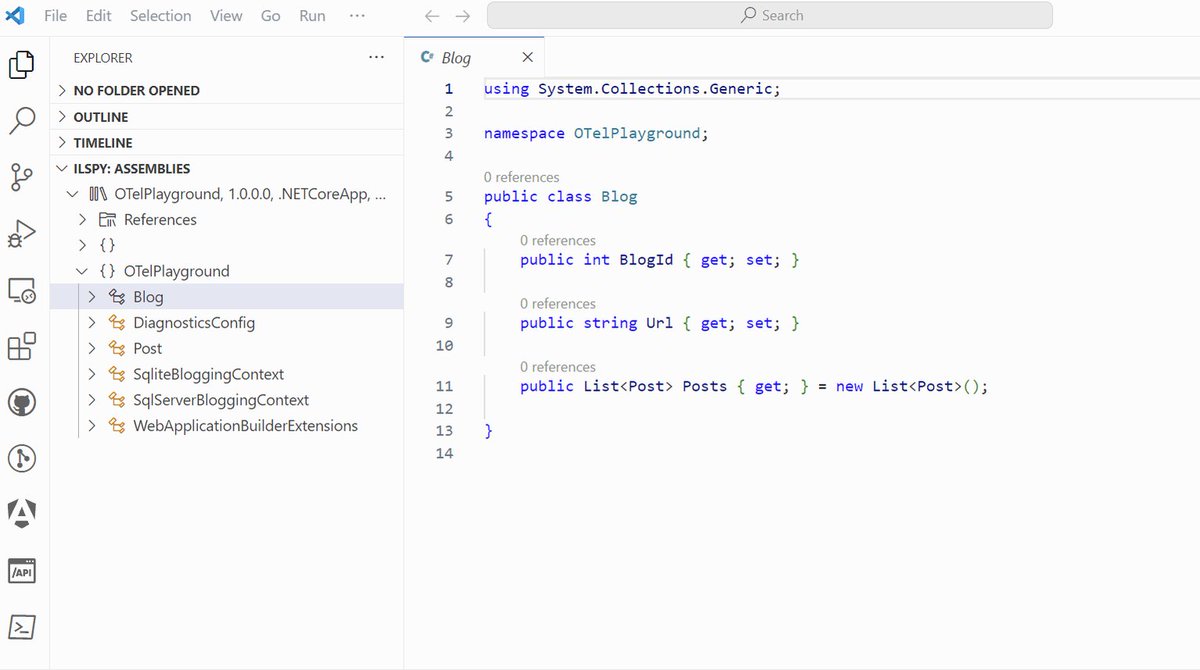
Task: Click the Post class icon in tree
Action: point(117,348)
